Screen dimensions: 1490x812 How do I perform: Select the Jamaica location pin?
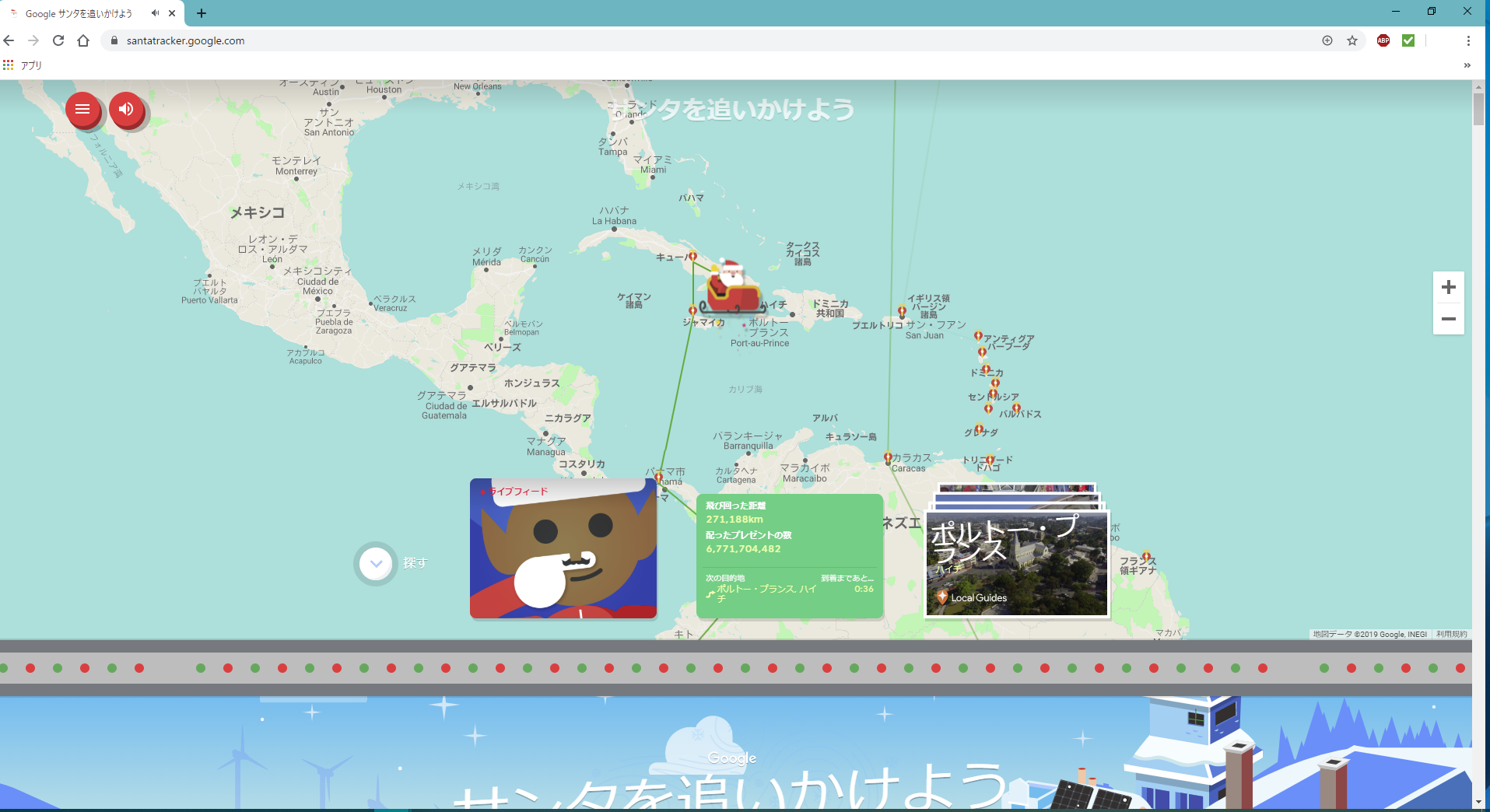[x=692, y=311]
